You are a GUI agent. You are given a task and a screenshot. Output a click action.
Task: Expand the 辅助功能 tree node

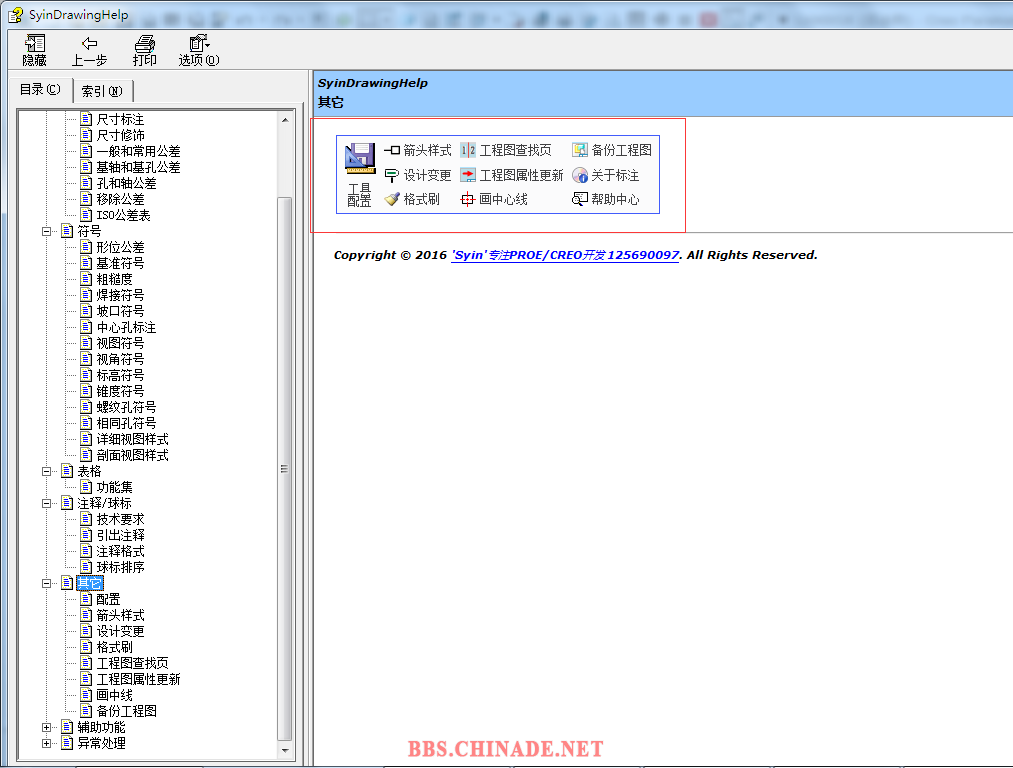coord(47,727)
